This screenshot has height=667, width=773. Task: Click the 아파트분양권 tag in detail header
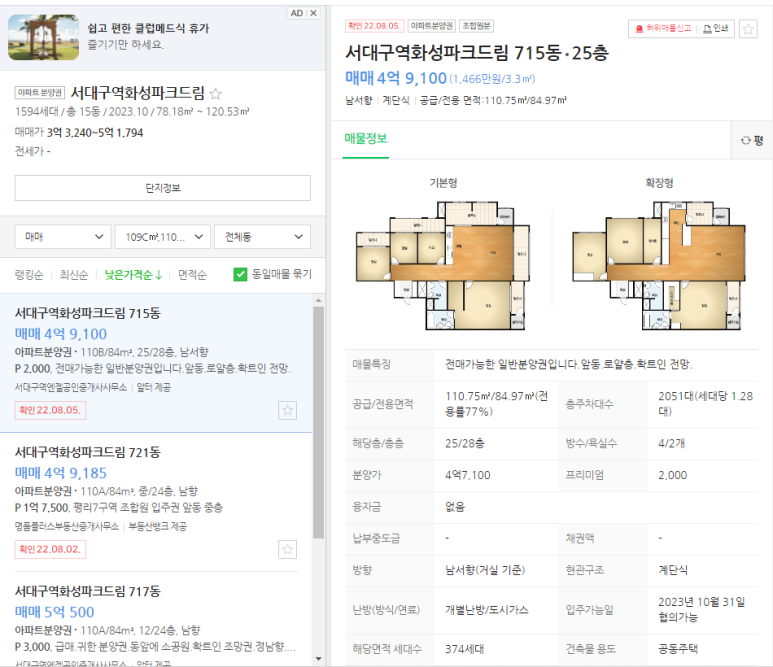point(431,26)
